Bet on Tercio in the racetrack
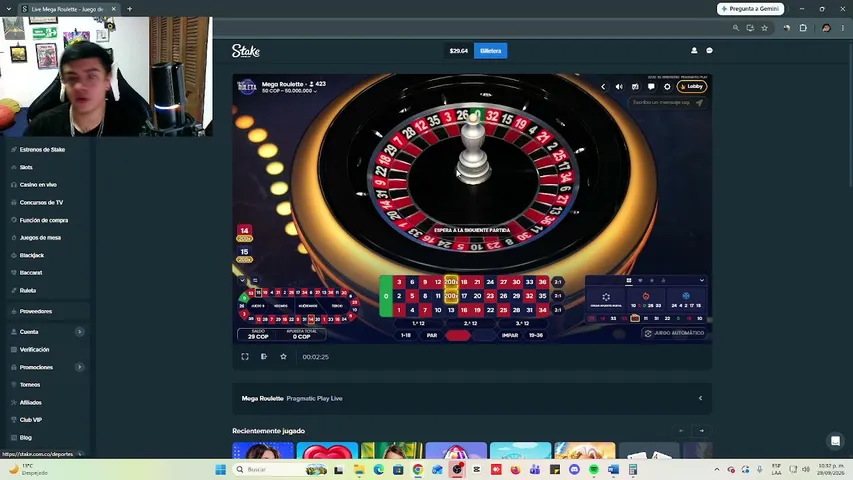Image resolution: width=853 pixels, height=480 pixels. click(337, 306)
